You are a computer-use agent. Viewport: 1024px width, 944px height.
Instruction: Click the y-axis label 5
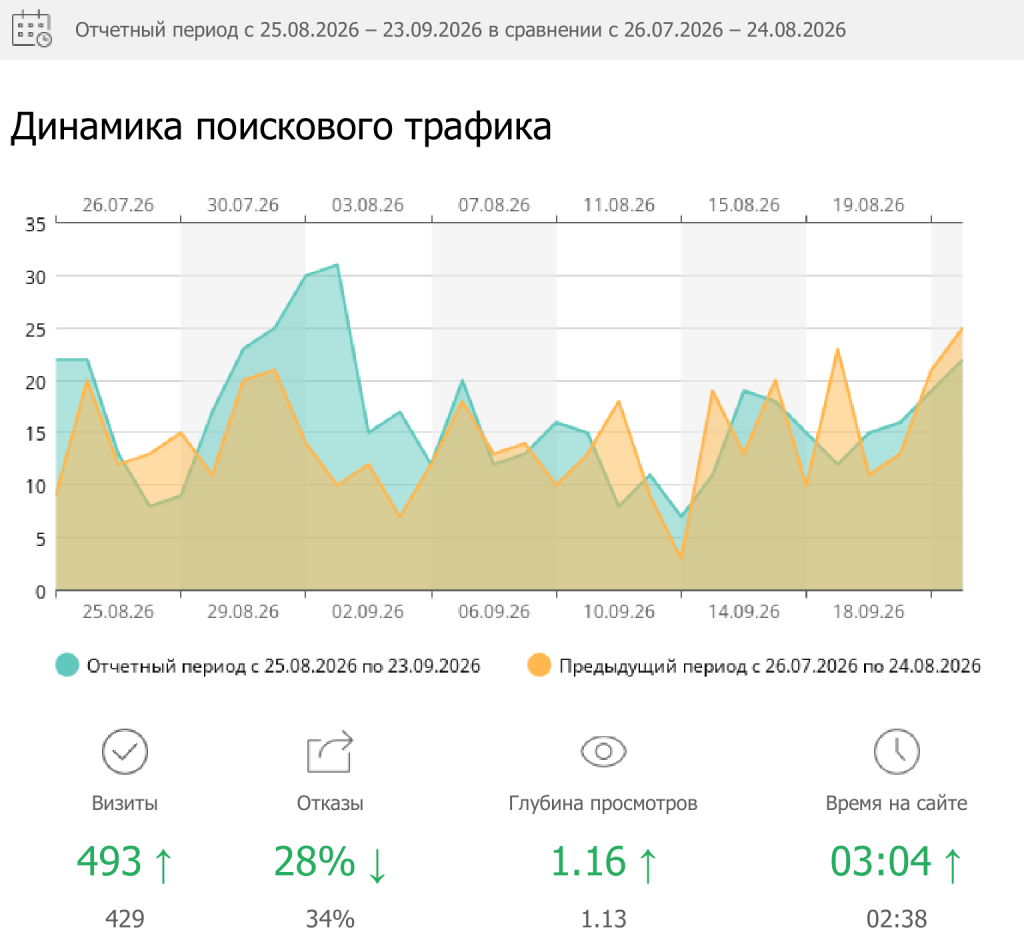point(40,539)
